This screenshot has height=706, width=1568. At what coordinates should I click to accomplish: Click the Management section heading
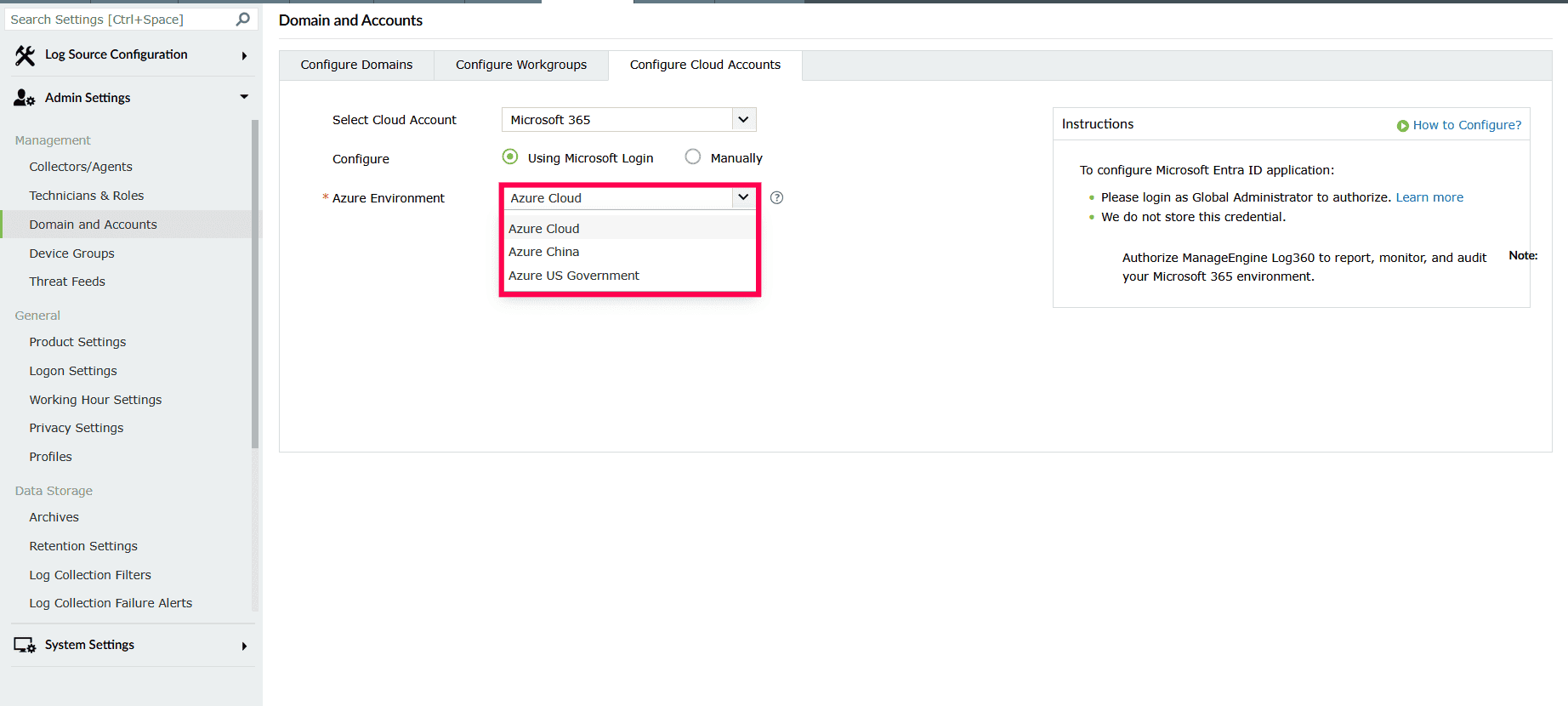[53, 140]
